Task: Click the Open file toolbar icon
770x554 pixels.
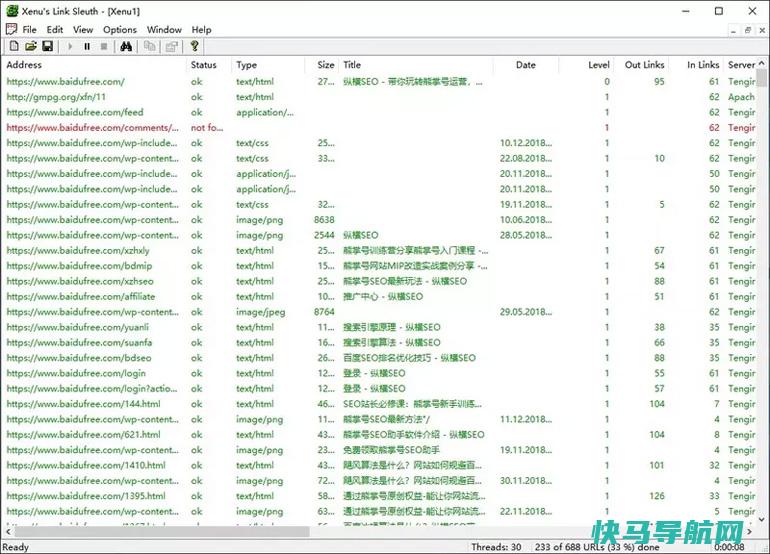Action: [x=31, y=47]
